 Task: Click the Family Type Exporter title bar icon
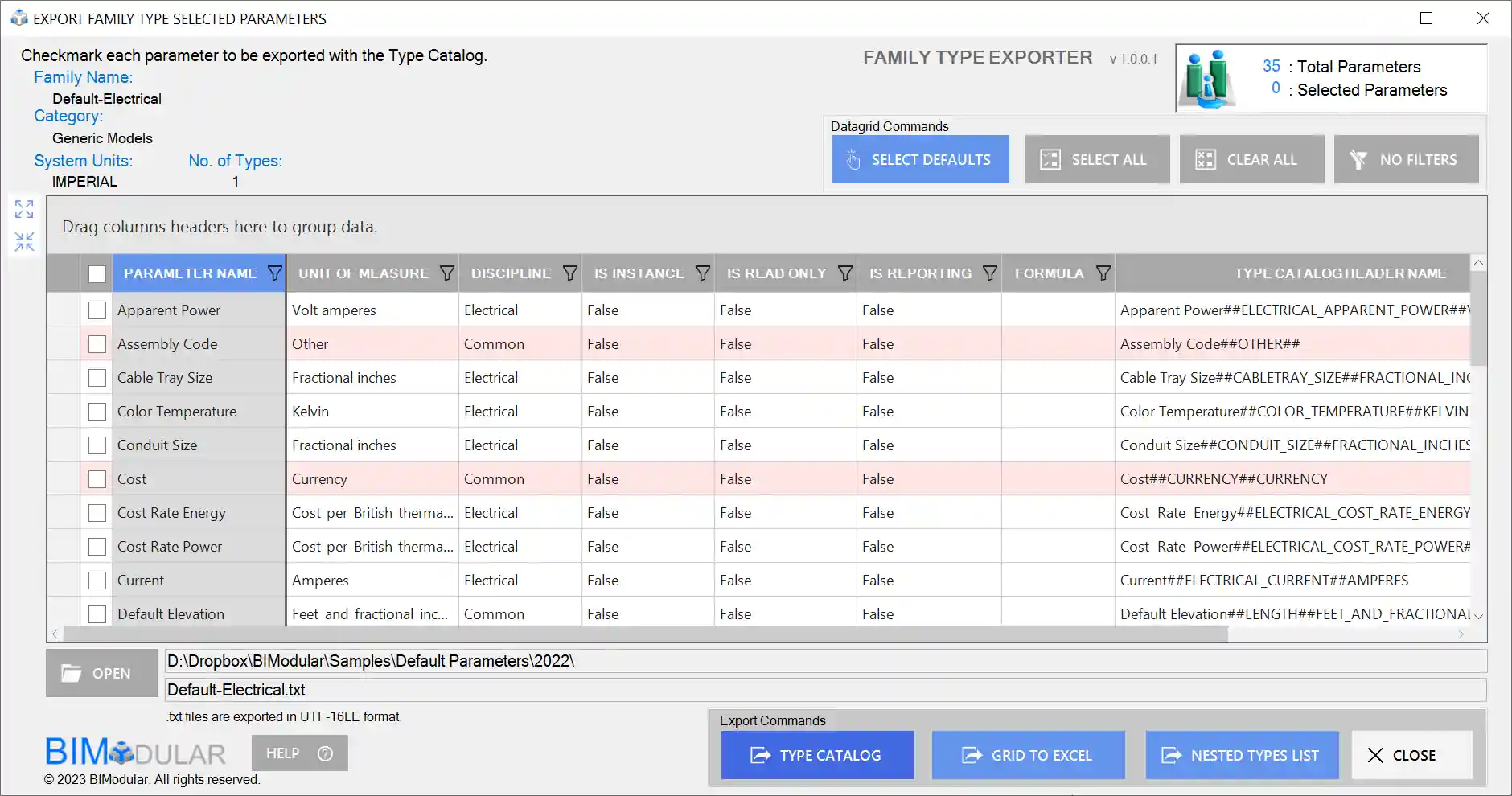tap(18, 17)
